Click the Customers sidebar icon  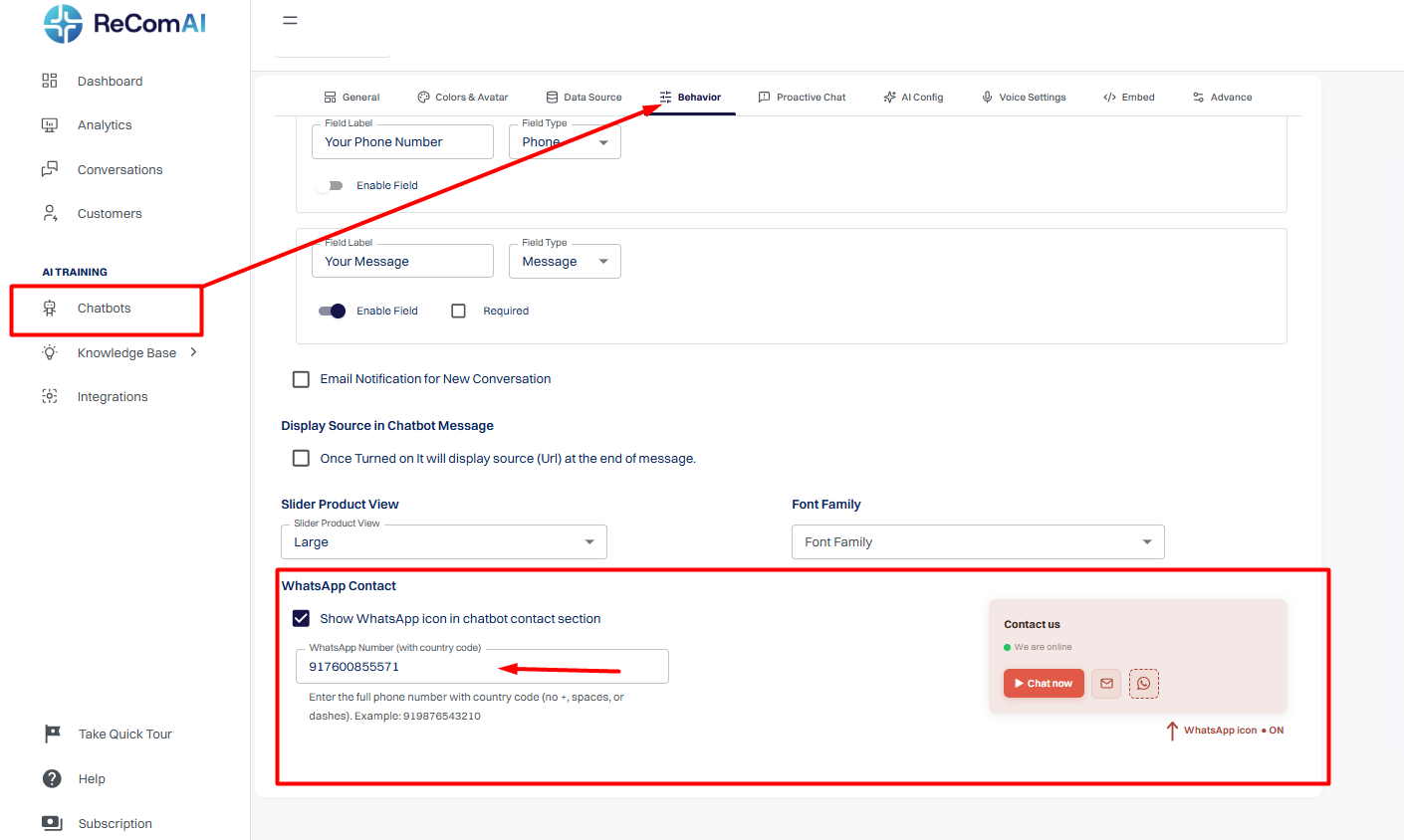pos(50,213)
